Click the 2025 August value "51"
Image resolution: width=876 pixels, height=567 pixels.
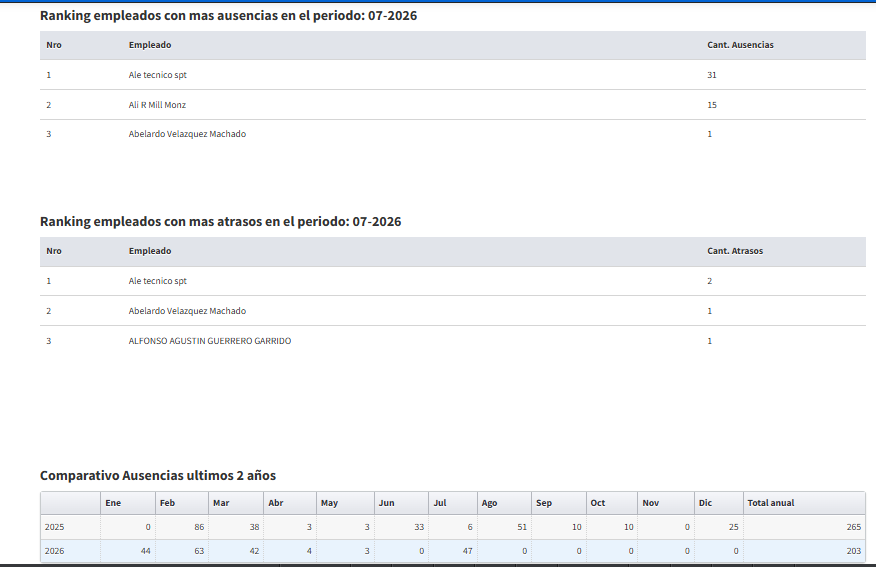pos(522,527)
